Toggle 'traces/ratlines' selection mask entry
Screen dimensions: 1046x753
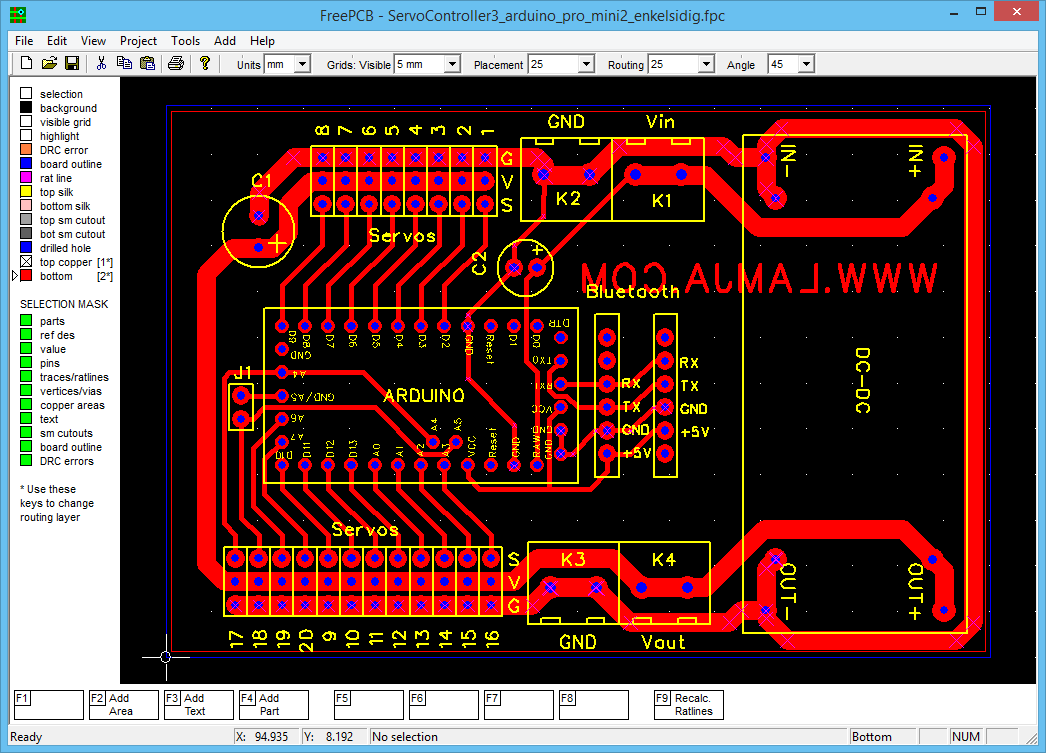pyautogui.click(x=25, y=376)
